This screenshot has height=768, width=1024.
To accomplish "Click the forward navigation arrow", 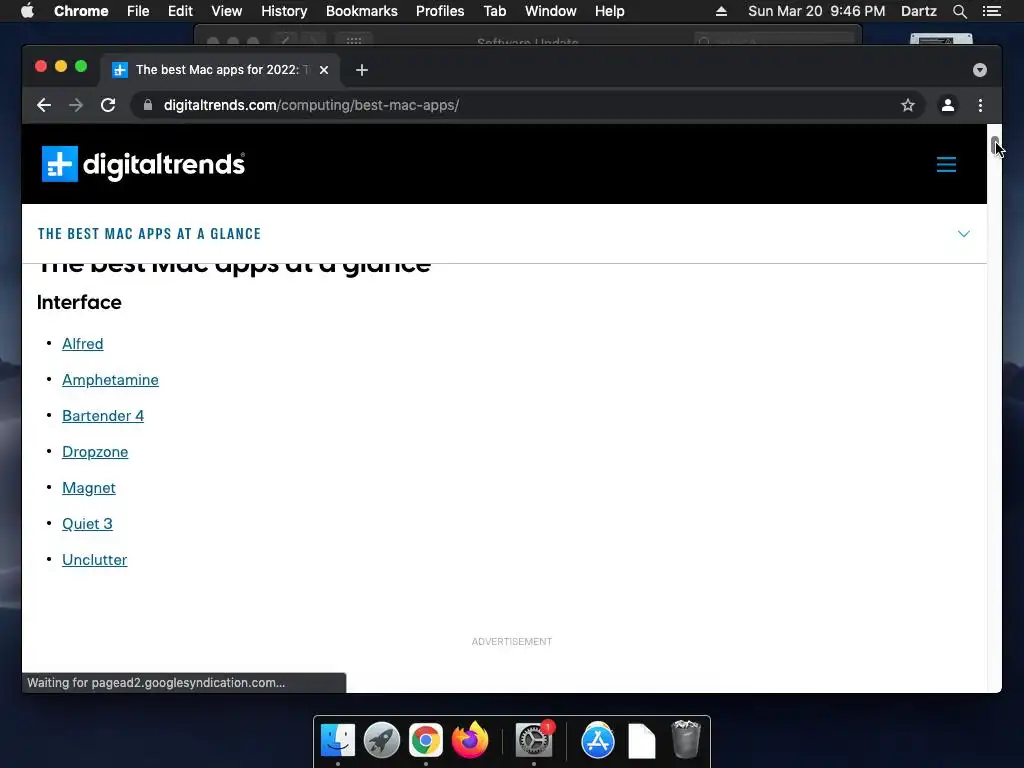I will 76,105.
